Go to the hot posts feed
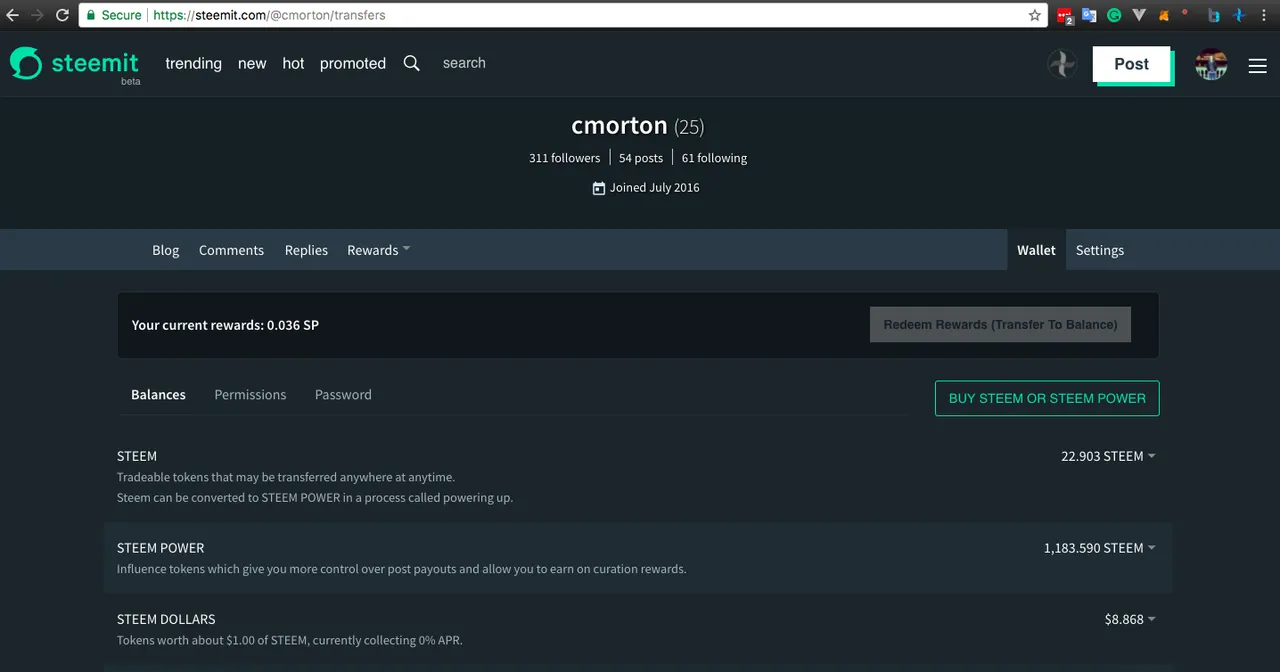 tap(293, 63)
